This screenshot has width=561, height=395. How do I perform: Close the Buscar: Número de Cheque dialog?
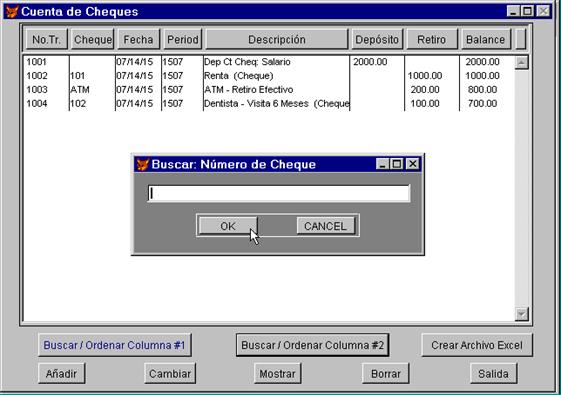tap(413, 164)
